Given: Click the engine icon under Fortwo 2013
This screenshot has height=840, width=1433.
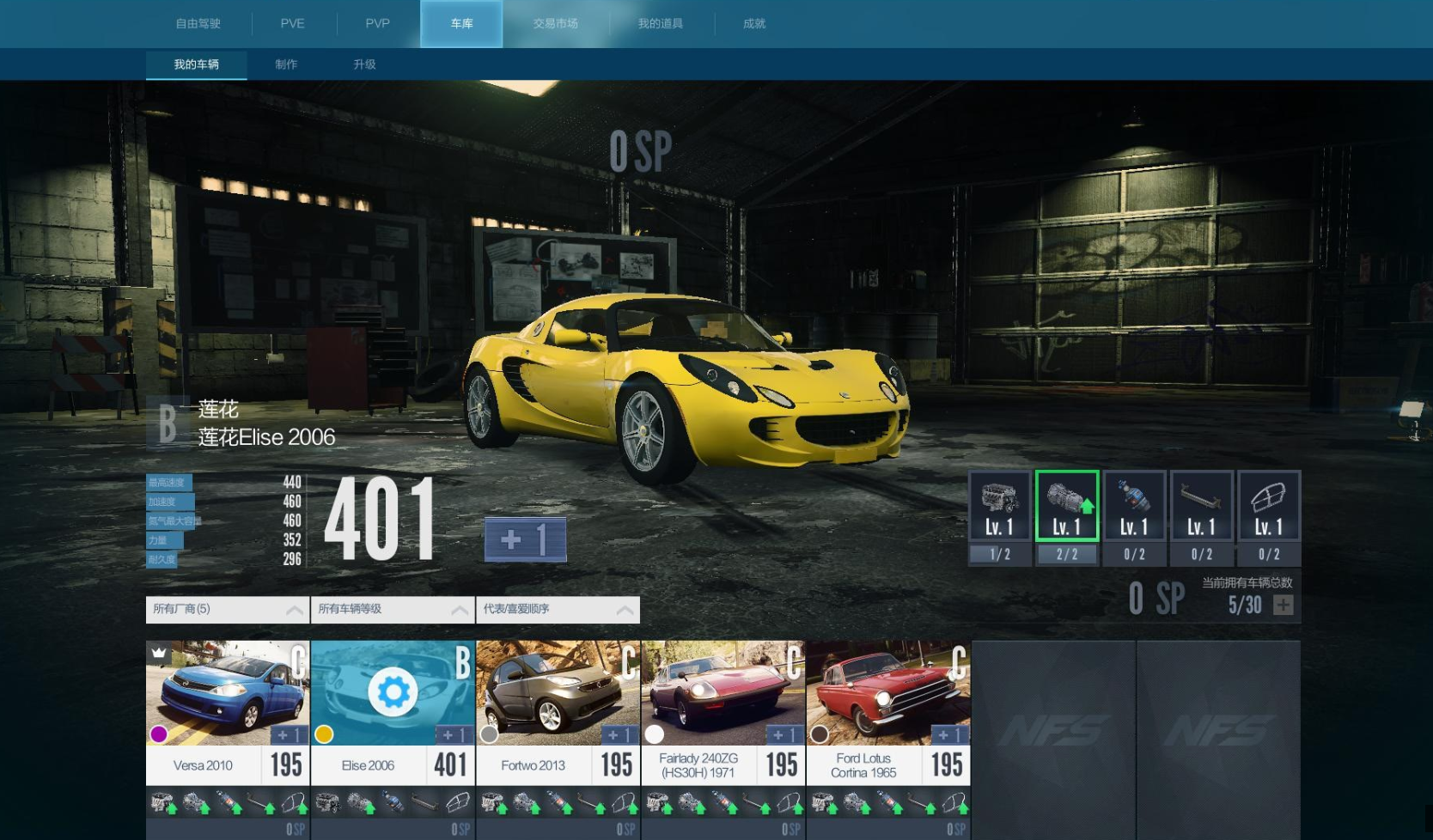Looking at the screenshot, I should [x=494, y=803].
